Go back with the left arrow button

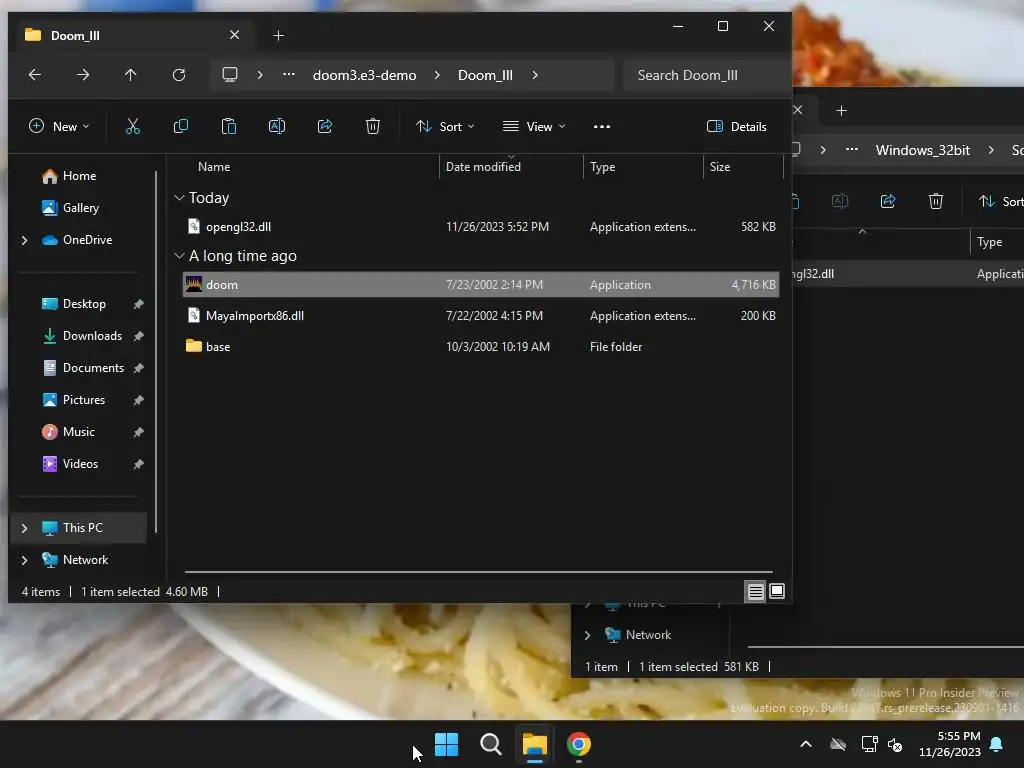pyautogui.click(x=35, y=75)
